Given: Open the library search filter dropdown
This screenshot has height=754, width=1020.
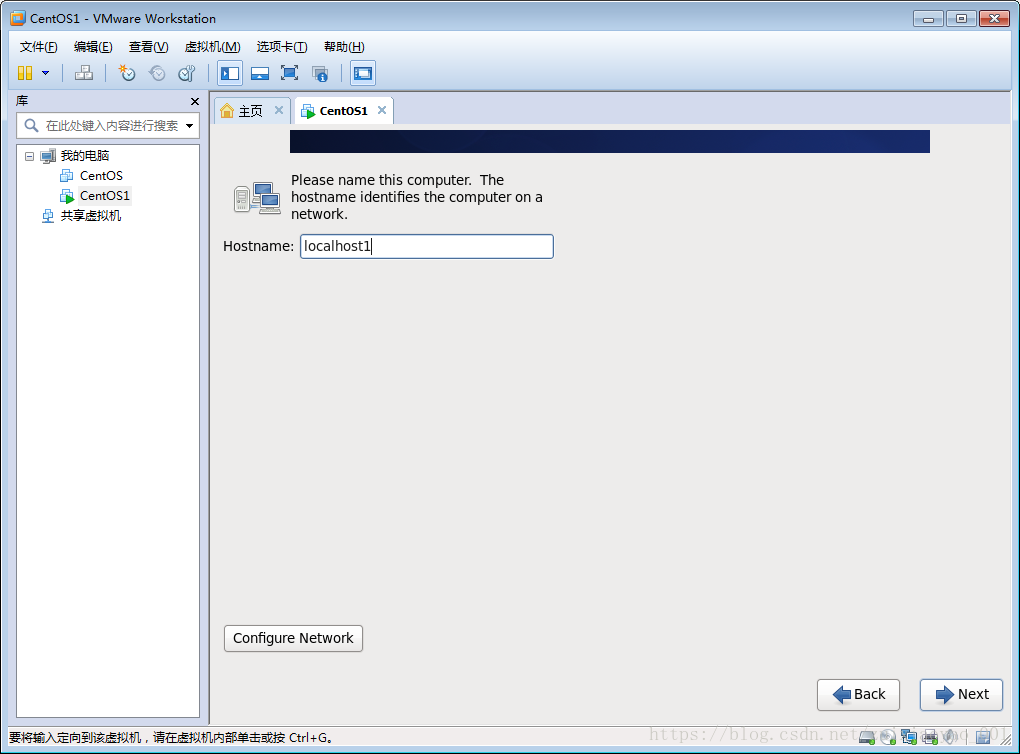Looking at the screenshot, I should tap(189, 126).
